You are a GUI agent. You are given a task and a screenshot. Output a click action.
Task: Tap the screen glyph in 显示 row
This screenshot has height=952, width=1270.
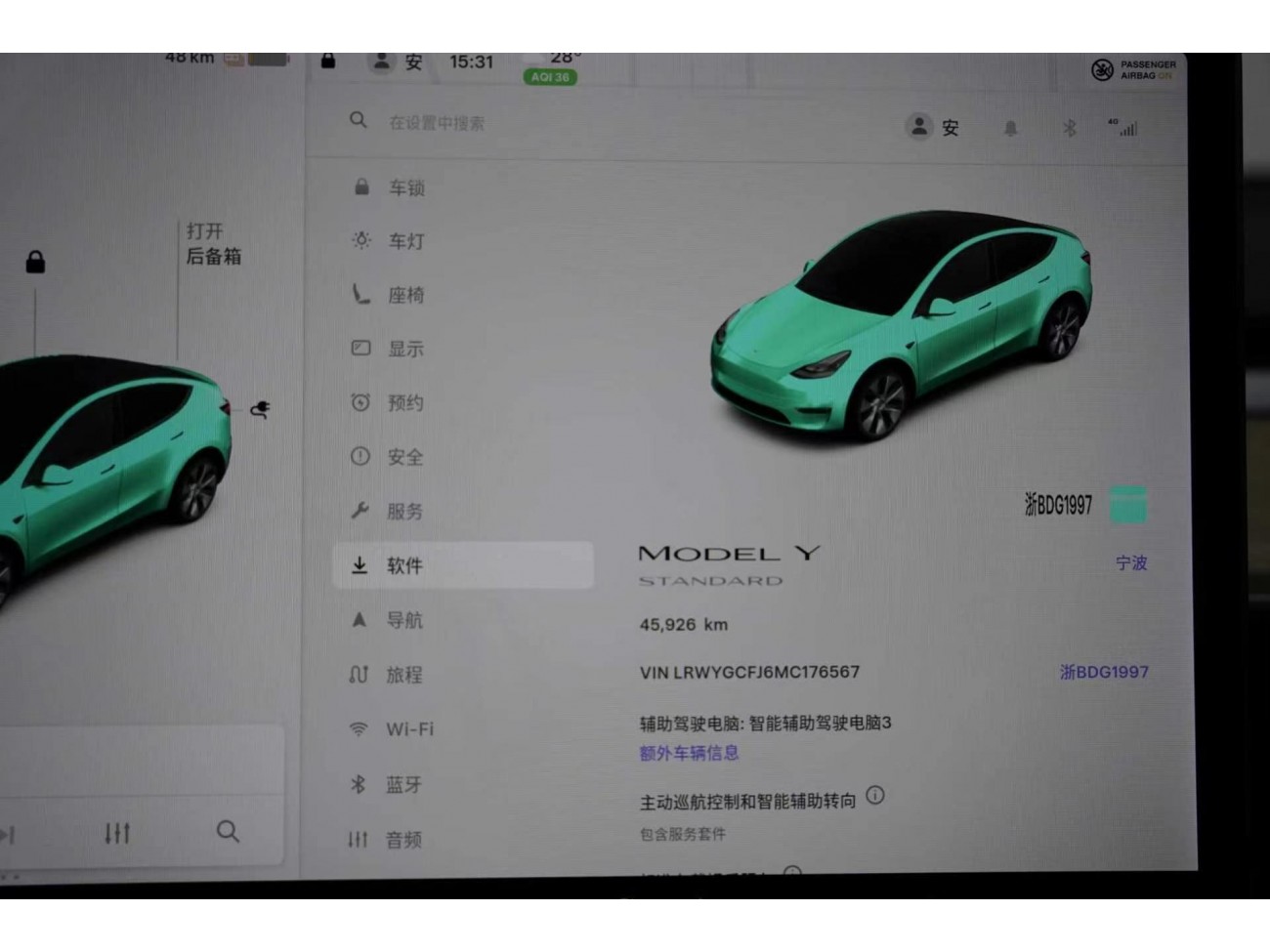360,348
